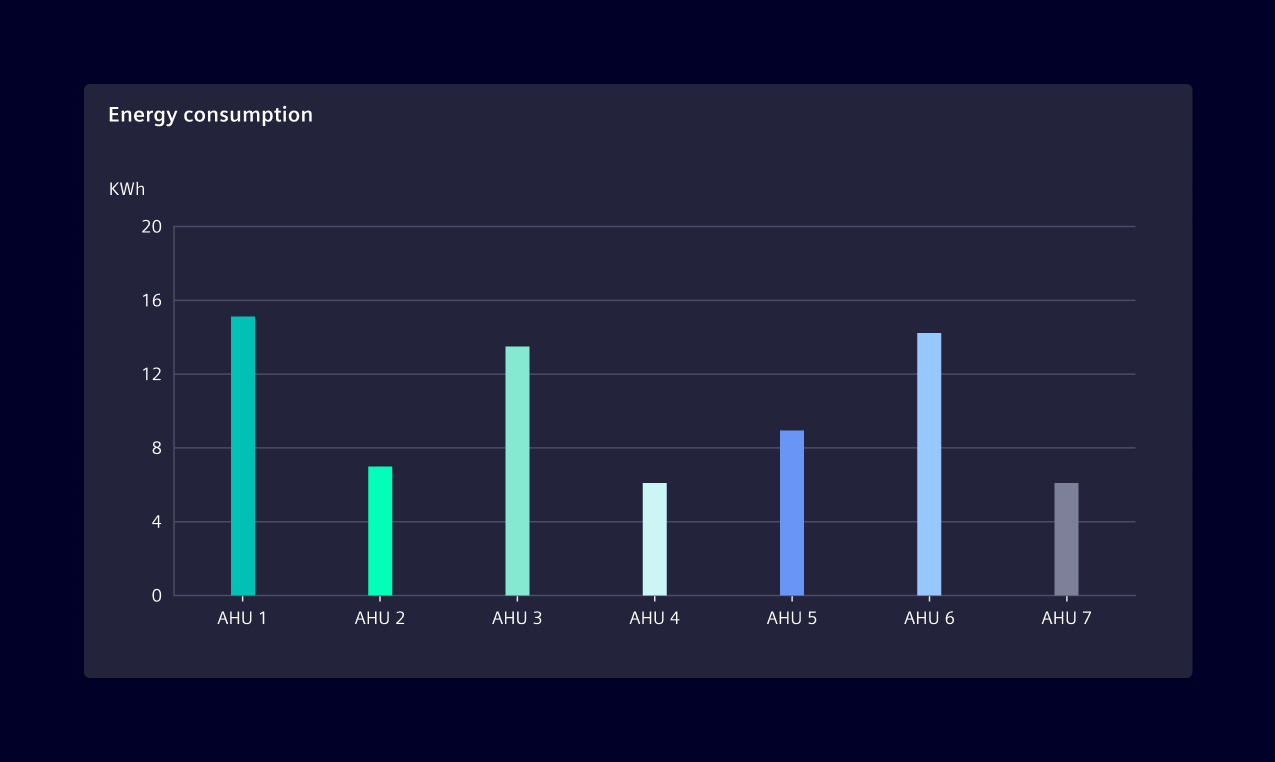Screen dimensions: 1275x762
Task: Click the KWh axis unit label
Action: (x=127, y=189)
